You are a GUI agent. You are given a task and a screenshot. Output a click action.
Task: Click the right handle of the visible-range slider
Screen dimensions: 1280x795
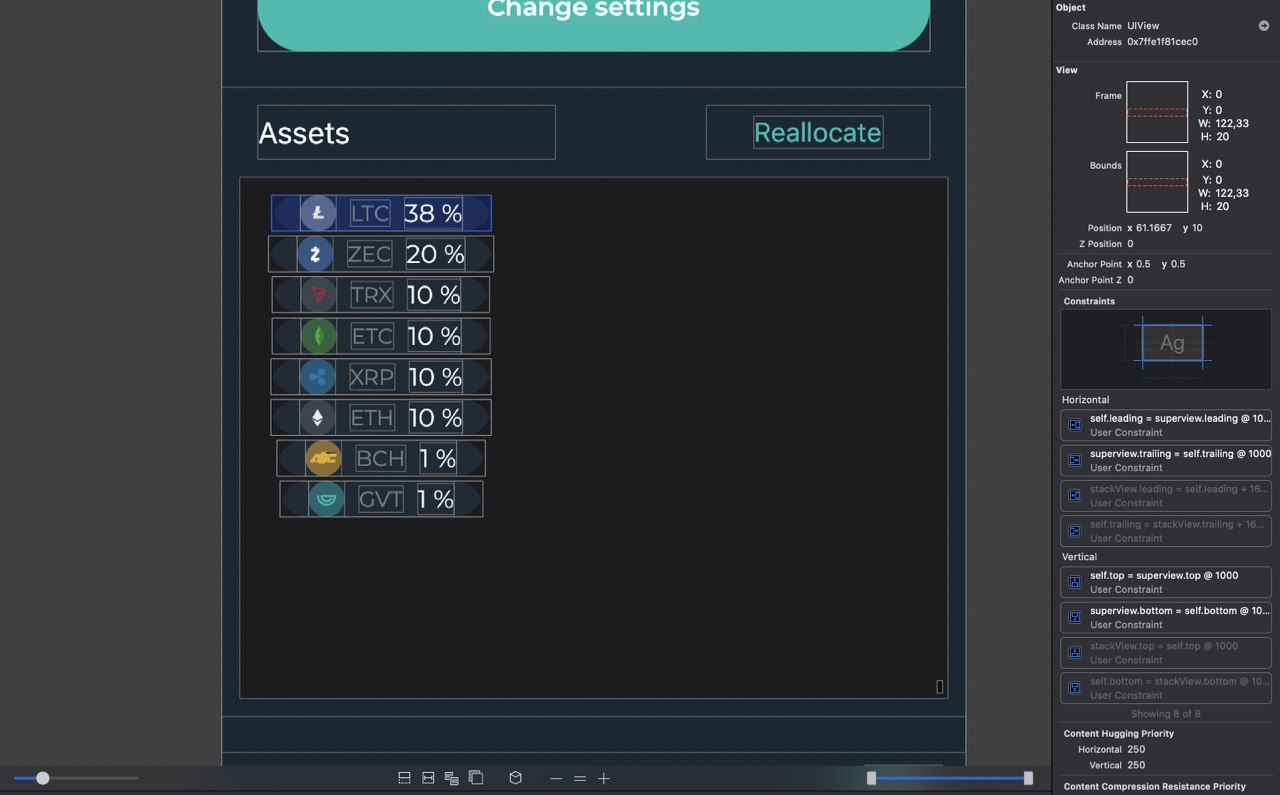click(x=1028, y=778)
